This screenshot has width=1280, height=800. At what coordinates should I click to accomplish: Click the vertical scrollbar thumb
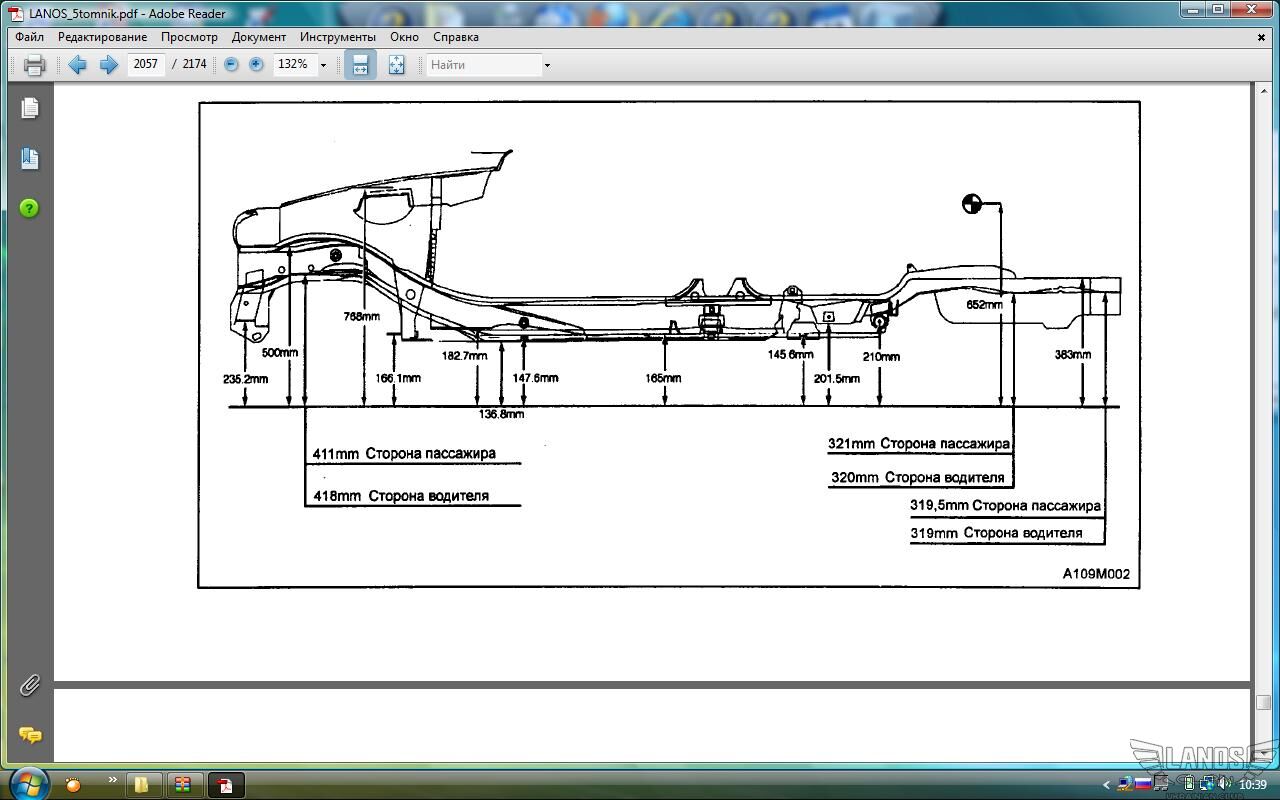tap(1264, 702)
